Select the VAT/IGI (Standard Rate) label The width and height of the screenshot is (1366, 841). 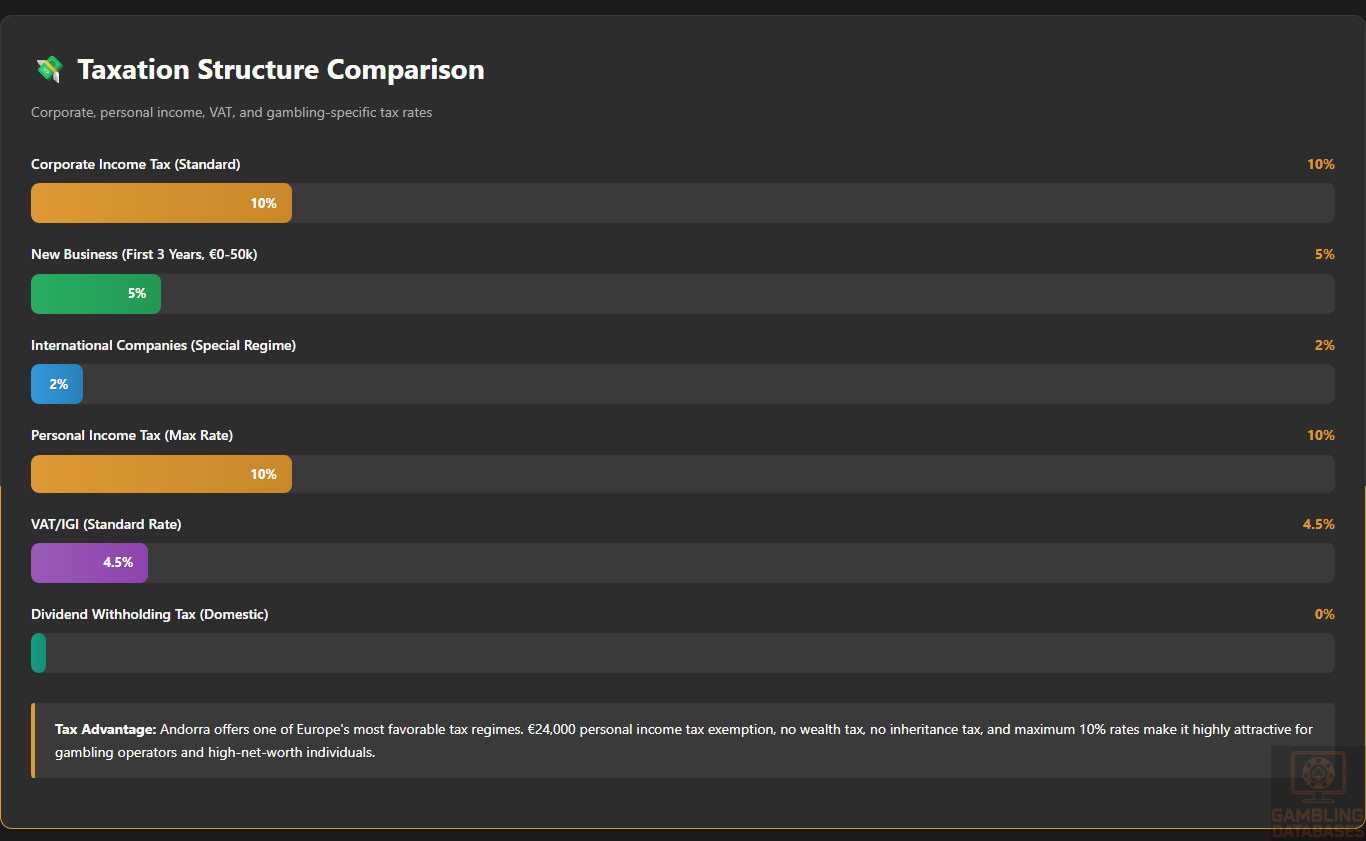coord(106,524)
